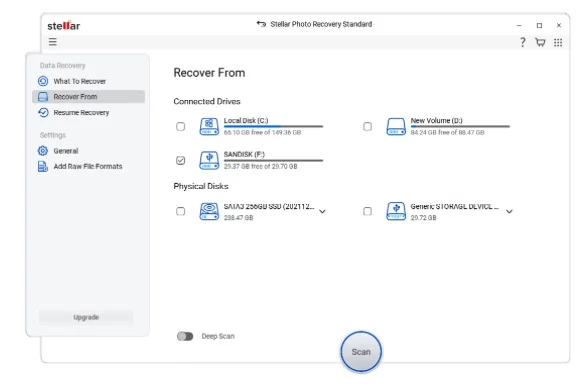Expand the Generic STORAGE DEVICE chevron
Image resolution: width=586 pixels, height=389 pixels.
point(509,212)
